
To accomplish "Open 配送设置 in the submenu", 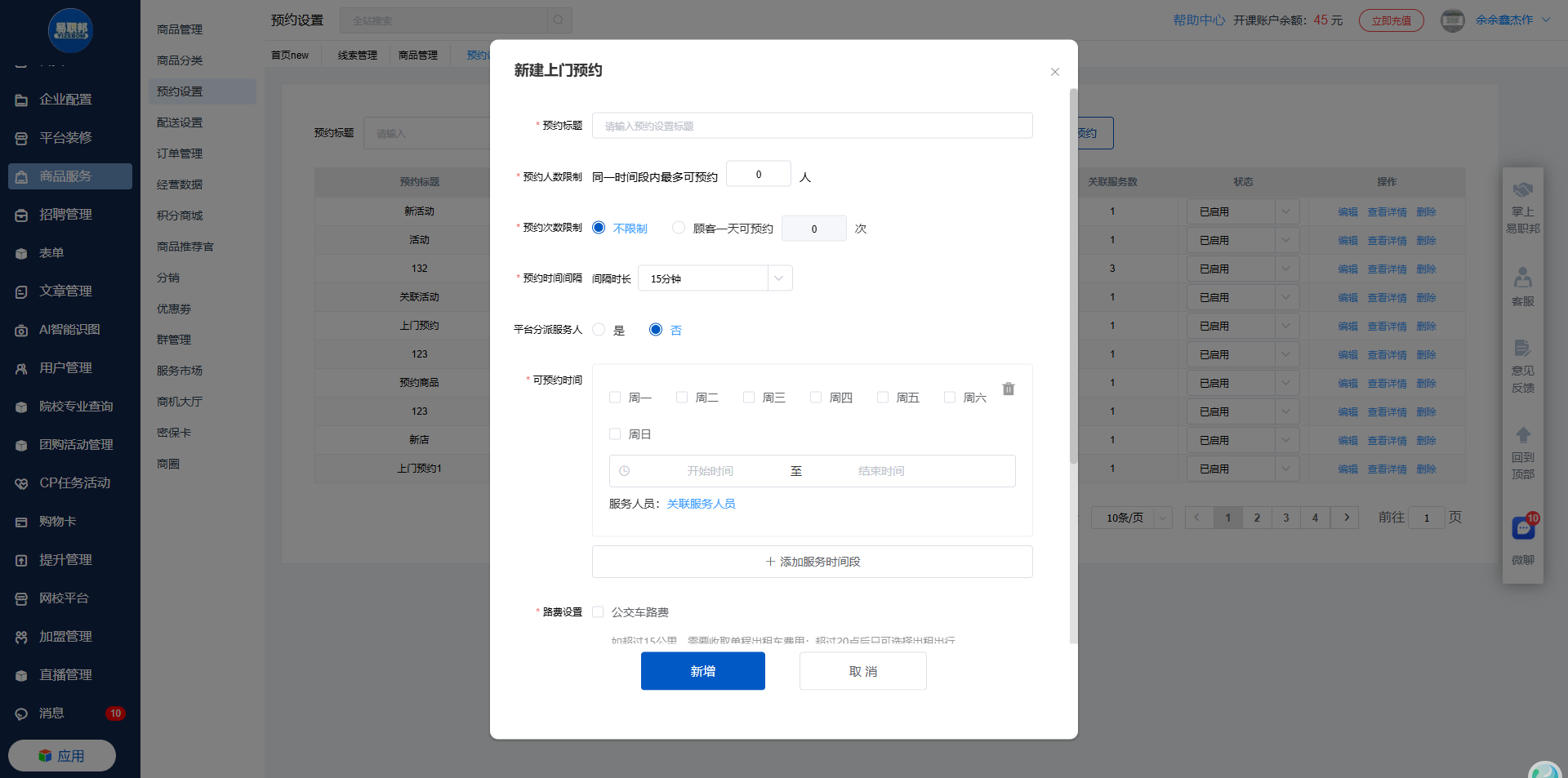I will [x=180, y=122].
